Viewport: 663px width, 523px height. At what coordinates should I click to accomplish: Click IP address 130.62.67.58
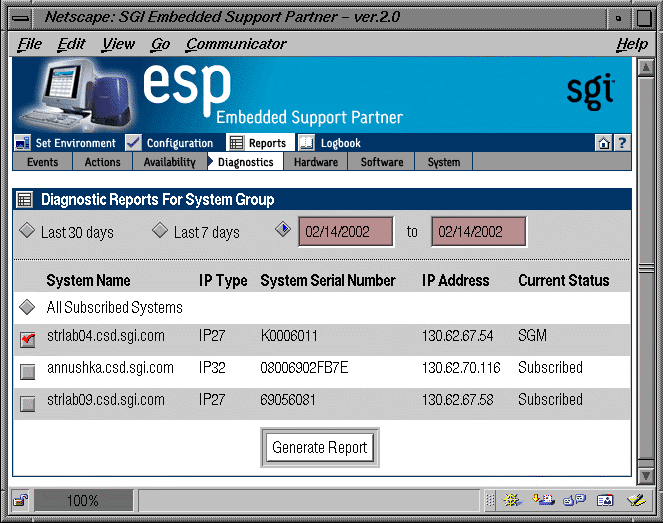458,400
